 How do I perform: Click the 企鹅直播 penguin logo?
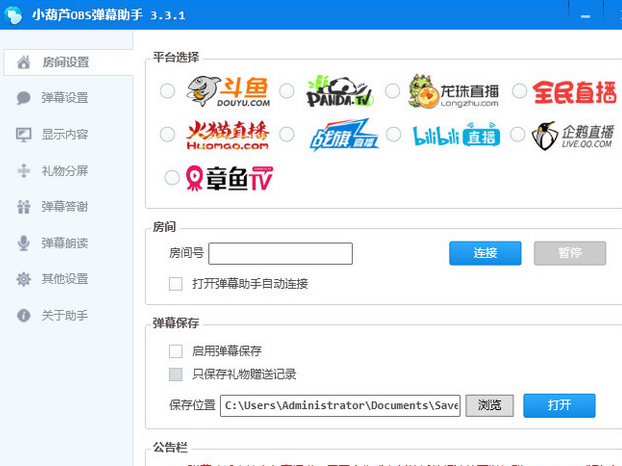coord(573,136)
